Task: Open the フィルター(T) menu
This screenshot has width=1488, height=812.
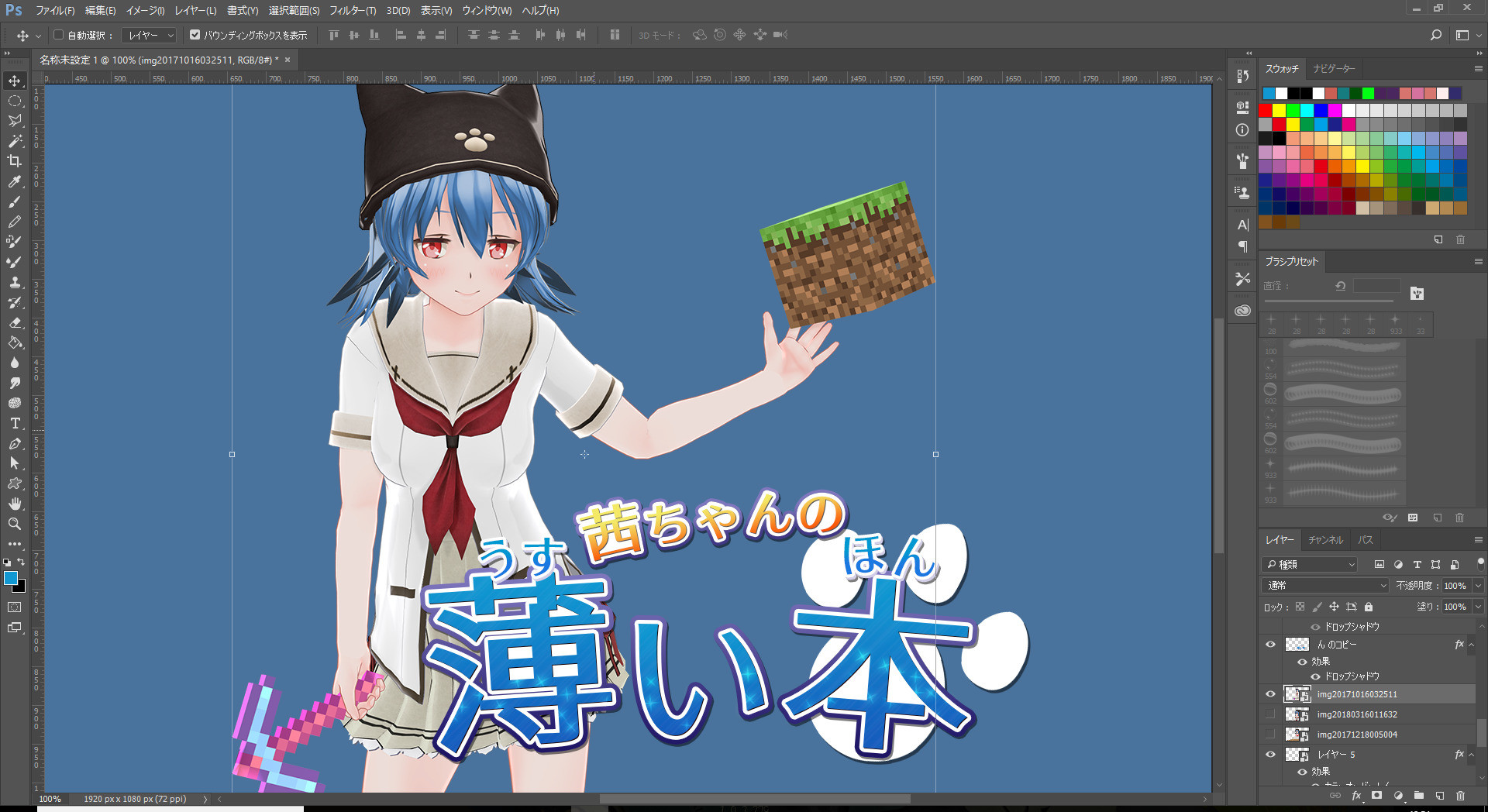Action: [x=352, y=11]
